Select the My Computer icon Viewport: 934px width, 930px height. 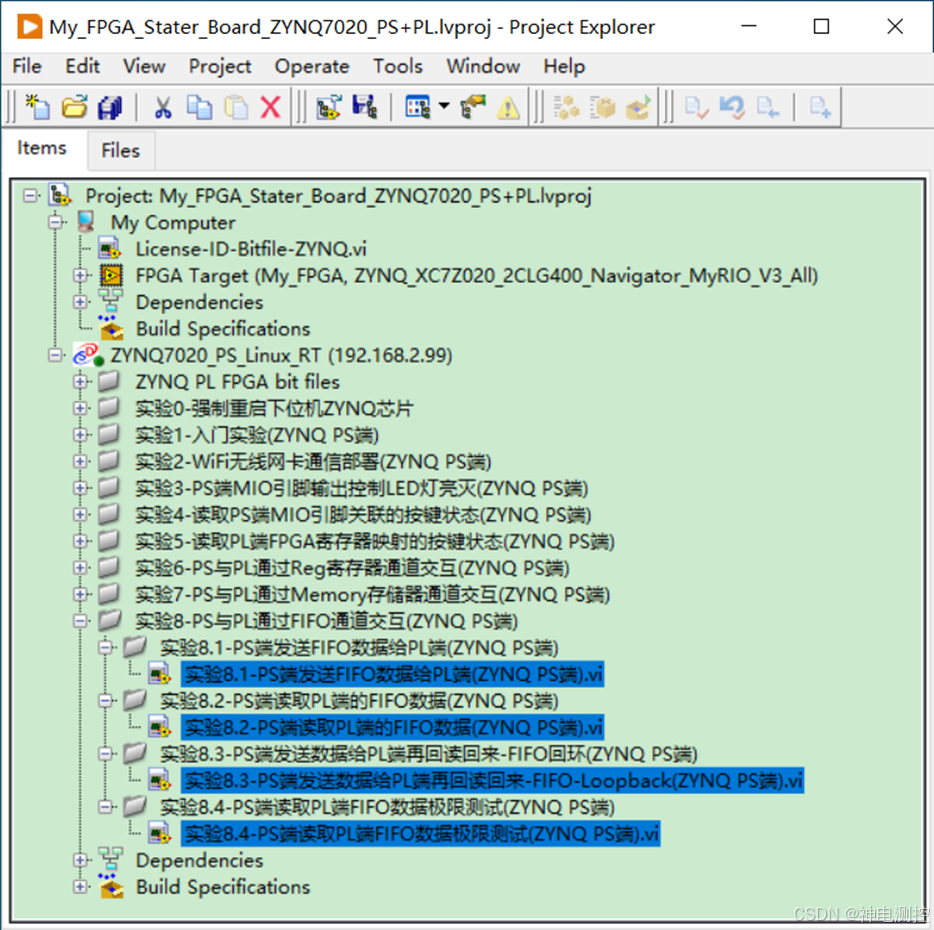[x=86, y=222]
